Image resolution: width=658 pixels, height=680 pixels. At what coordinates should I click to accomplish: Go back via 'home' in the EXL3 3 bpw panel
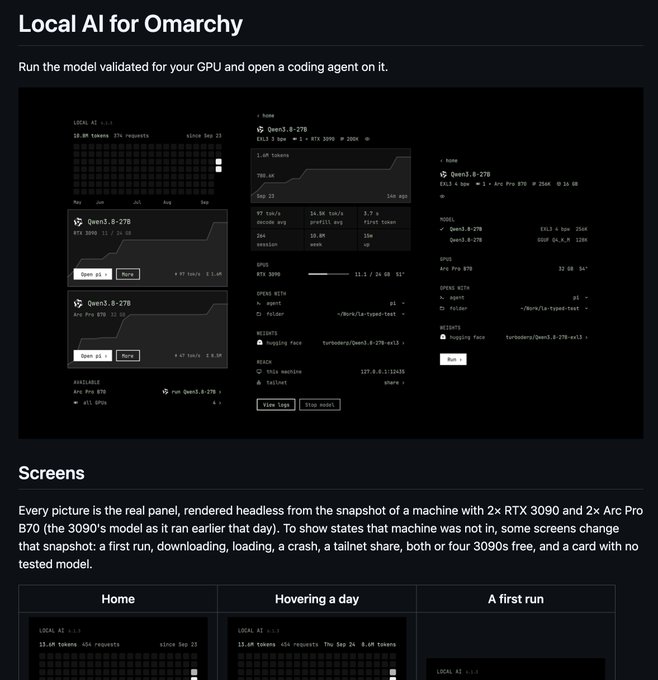(x=265, y=116)
